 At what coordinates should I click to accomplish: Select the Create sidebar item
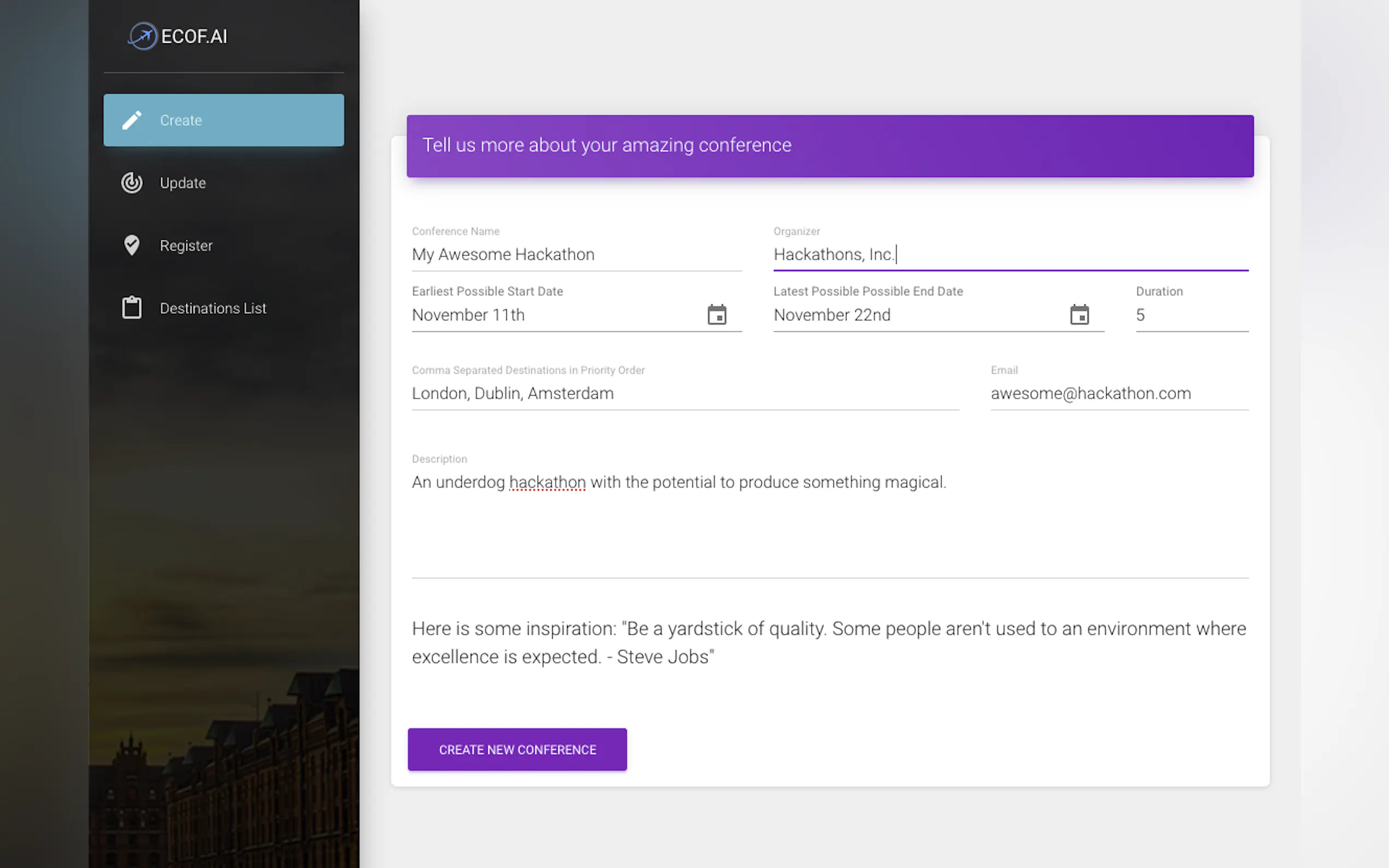point(223,120)
